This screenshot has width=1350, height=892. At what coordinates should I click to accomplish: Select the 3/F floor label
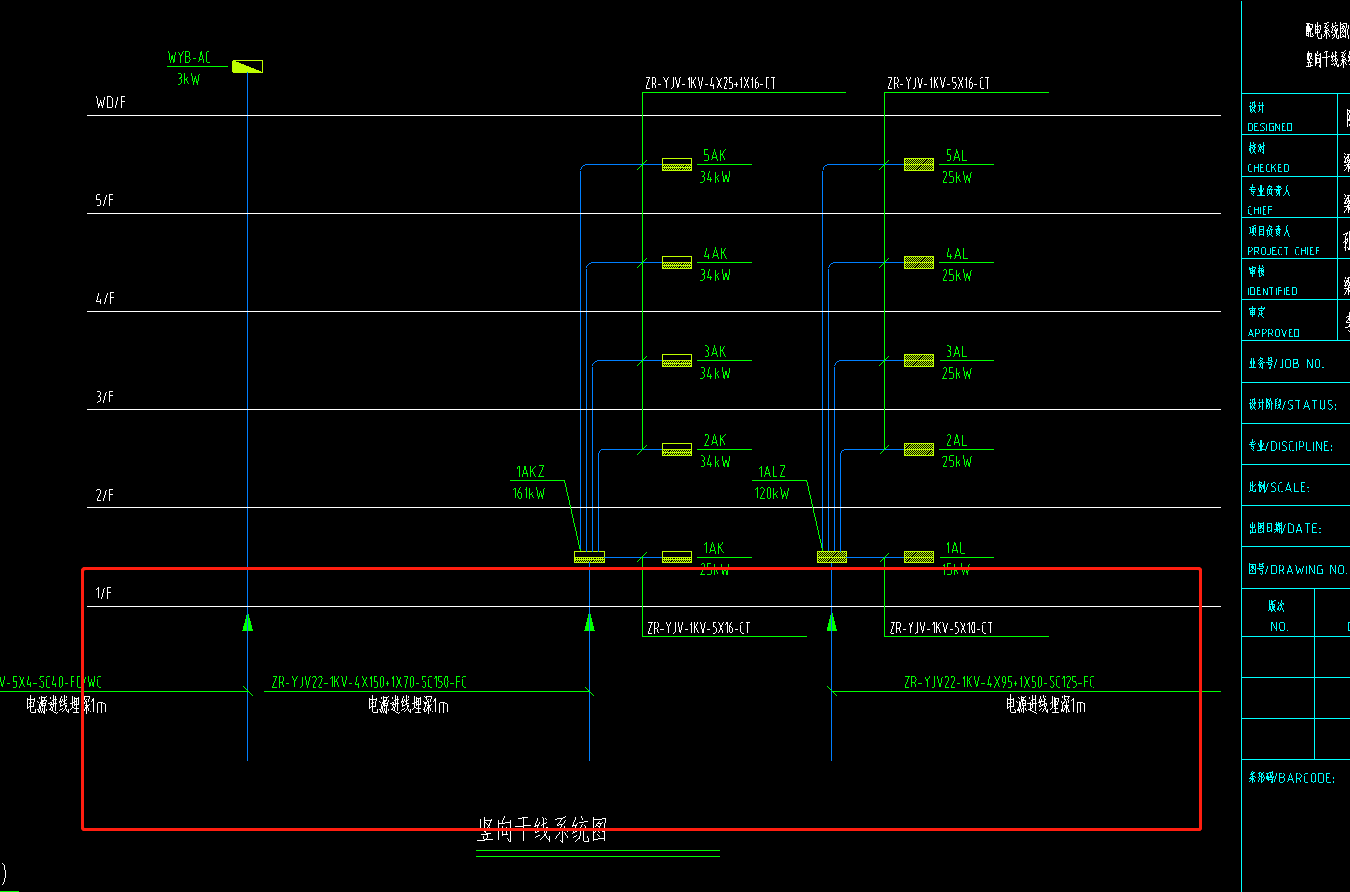point(104,397)
